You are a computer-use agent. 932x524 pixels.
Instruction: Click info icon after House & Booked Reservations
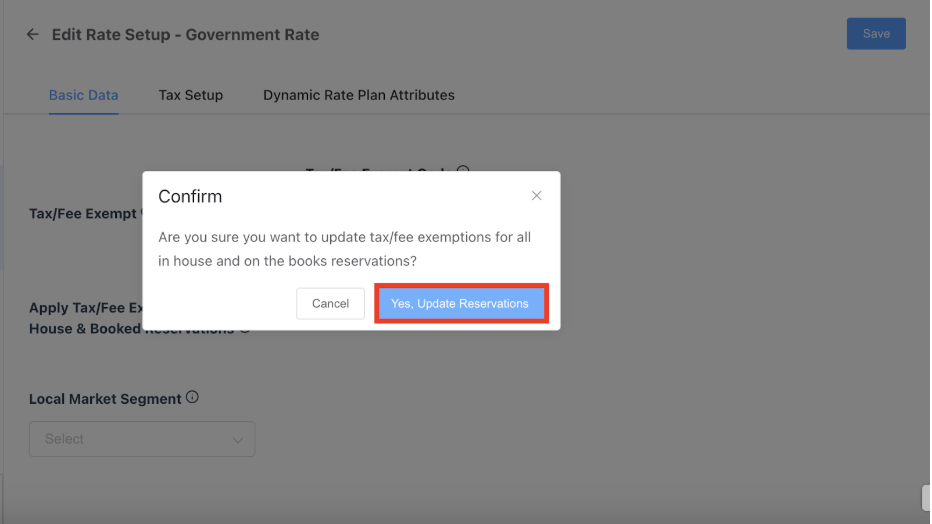tap(244, 328)
